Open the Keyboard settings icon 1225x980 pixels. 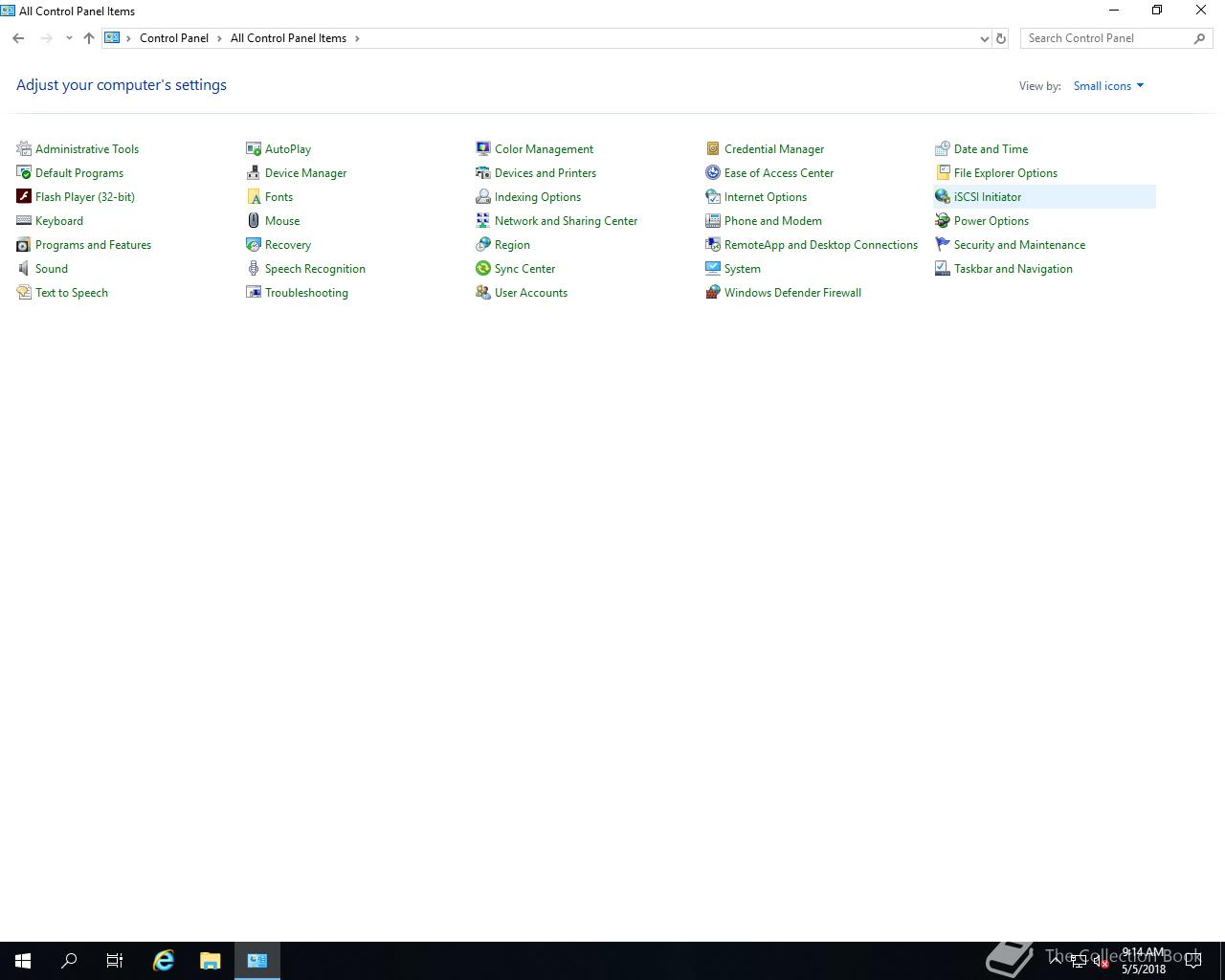pos(24,220)
